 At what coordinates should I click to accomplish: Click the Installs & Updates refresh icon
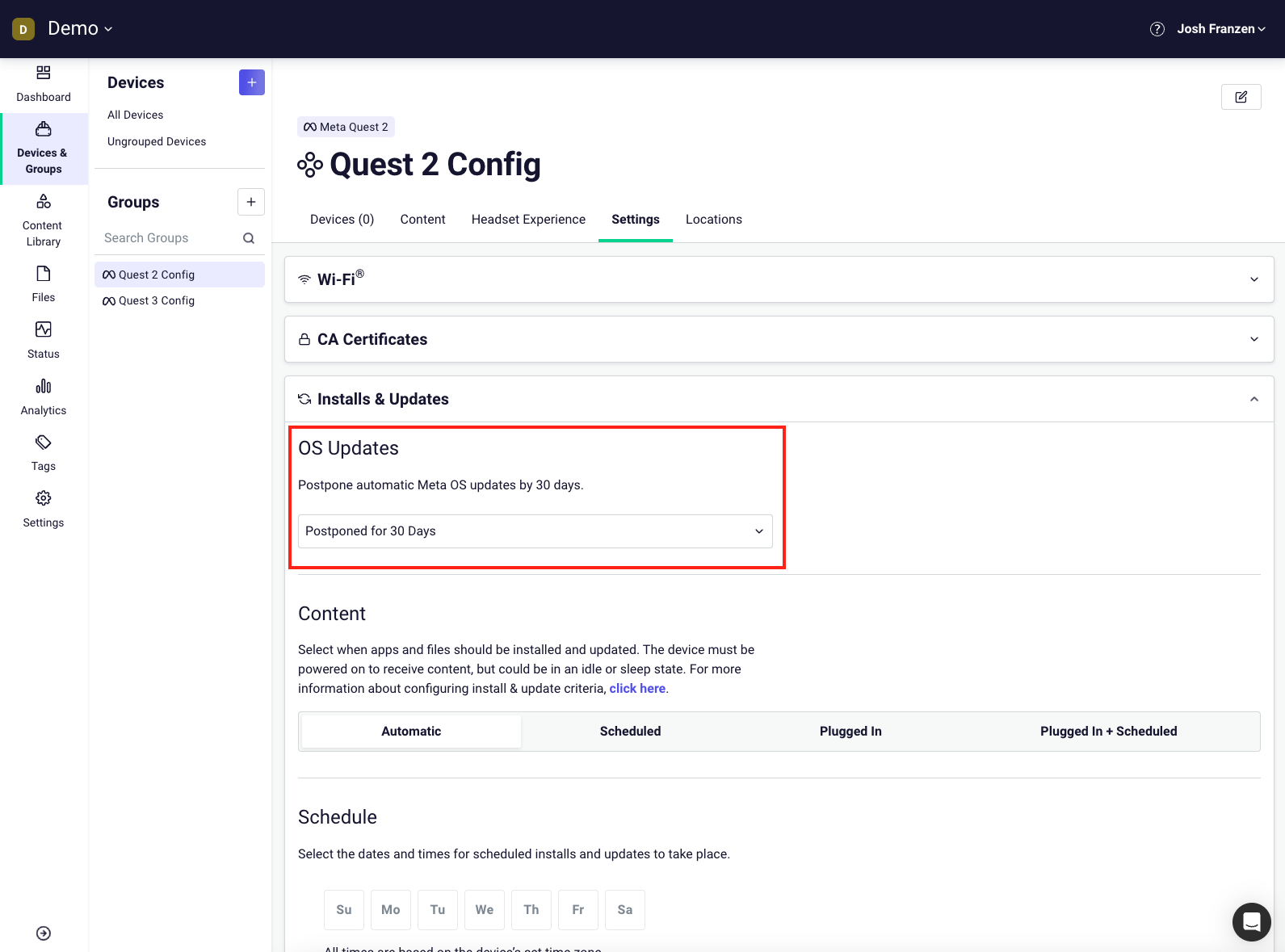(x=304, y=399)
